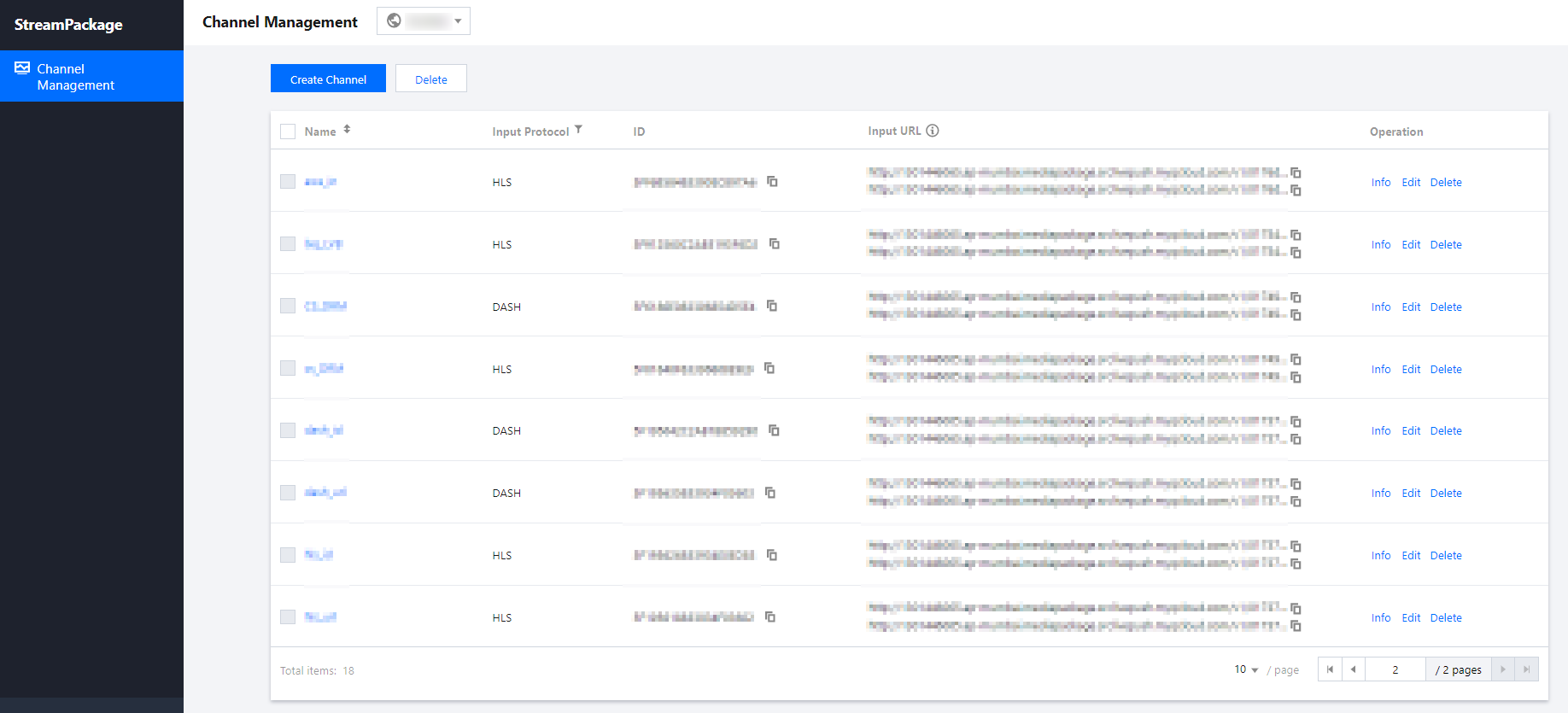Copy the ID of the last channel row
This screenshot has height=713, width=1568.
(x=770, y=617)
